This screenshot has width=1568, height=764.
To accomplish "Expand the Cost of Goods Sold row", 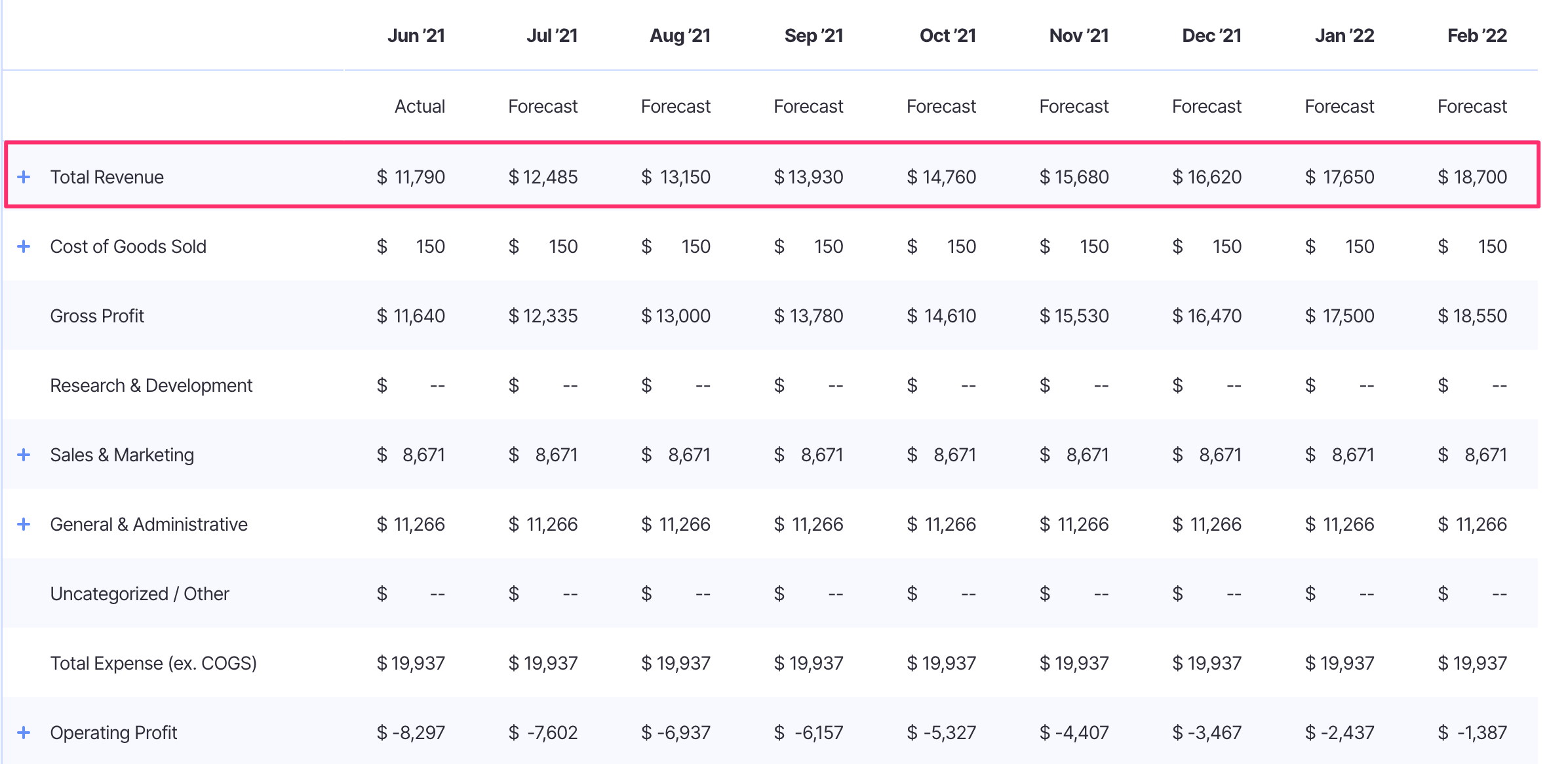I will [25, 246].
